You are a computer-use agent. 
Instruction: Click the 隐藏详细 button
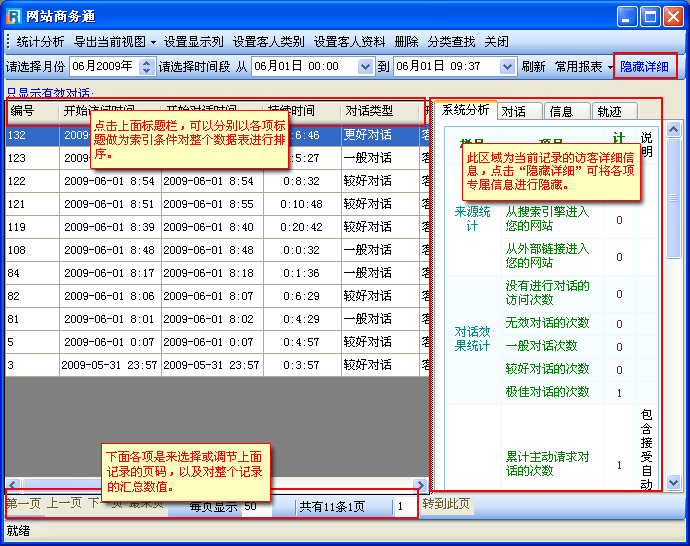[x=644, y=67]
